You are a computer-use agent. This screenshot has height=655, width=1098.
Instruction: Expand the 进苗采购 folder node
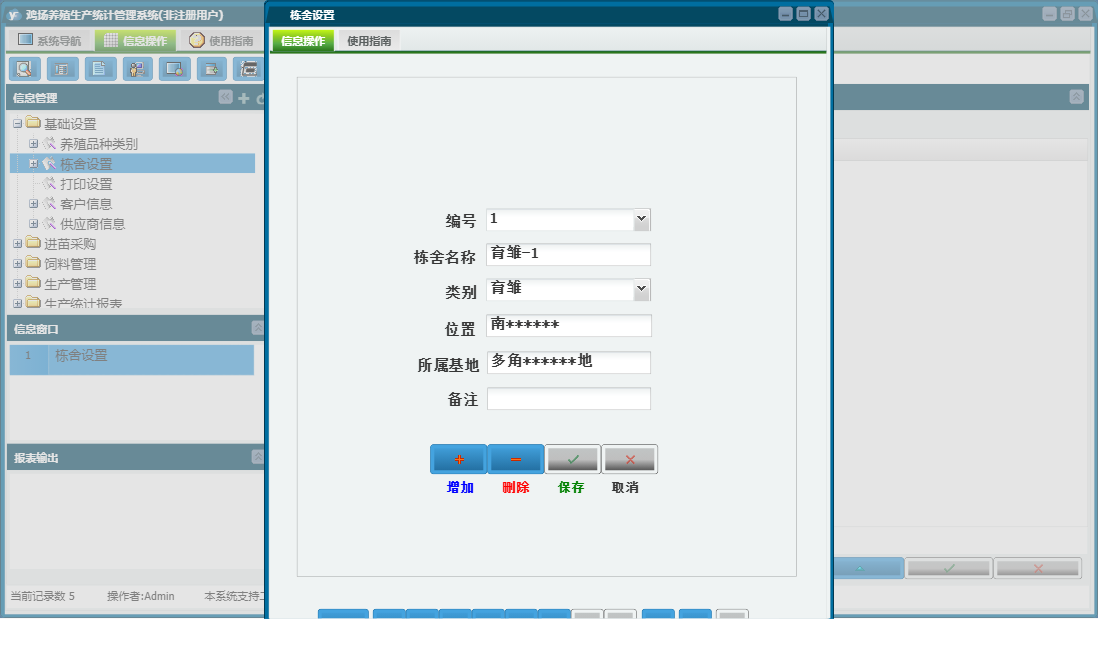click(18, 244)
